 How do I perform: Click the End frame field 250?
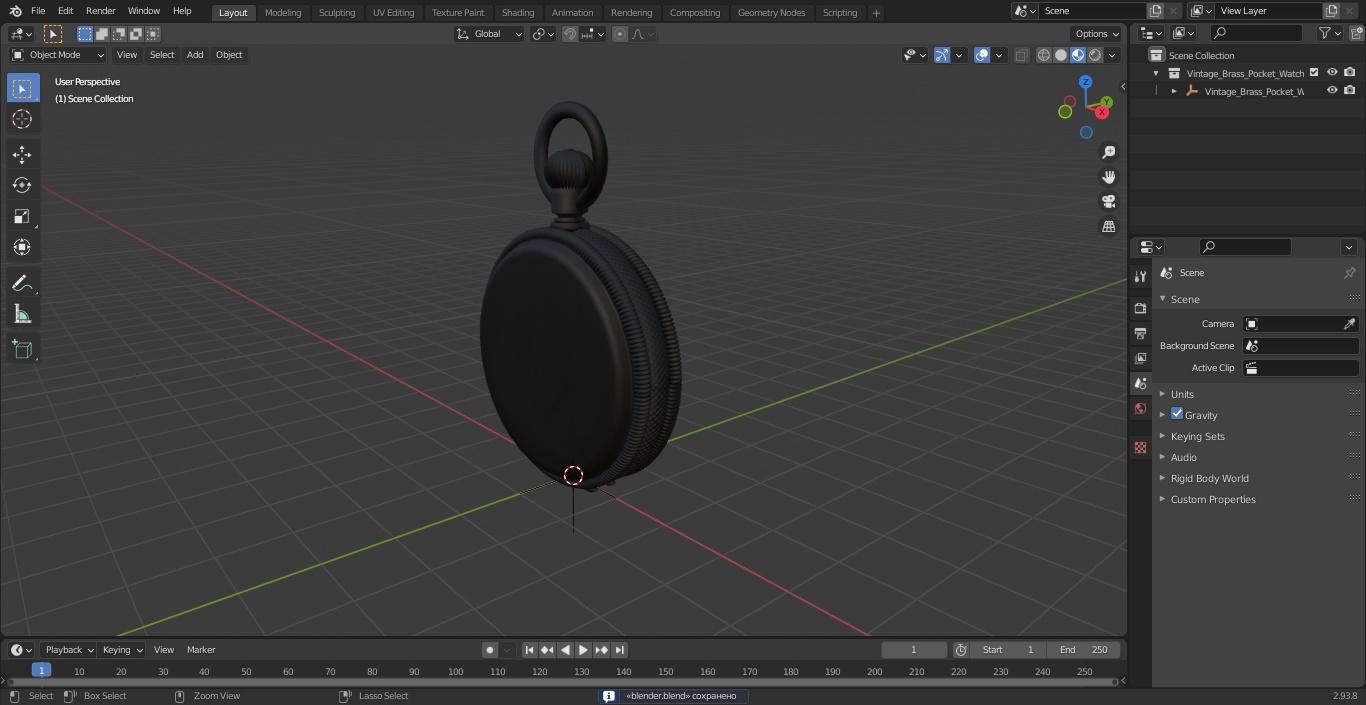tap(1084, 650)
